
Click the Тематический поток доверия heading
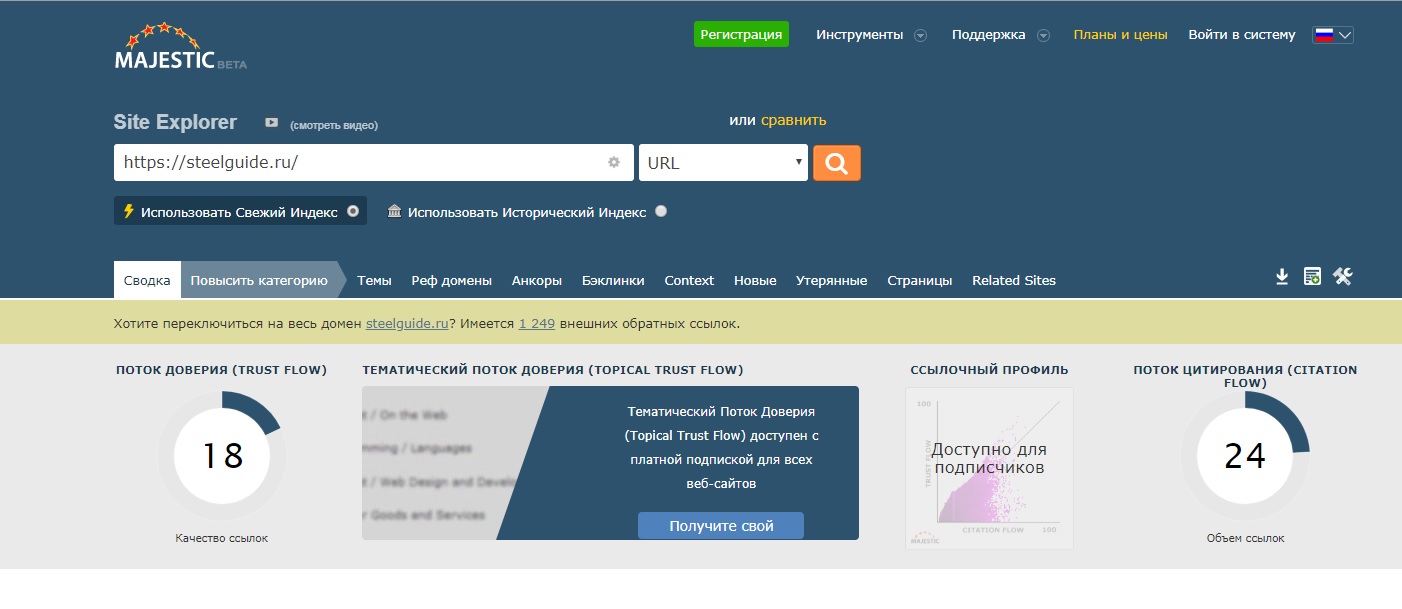click(553, 370)
